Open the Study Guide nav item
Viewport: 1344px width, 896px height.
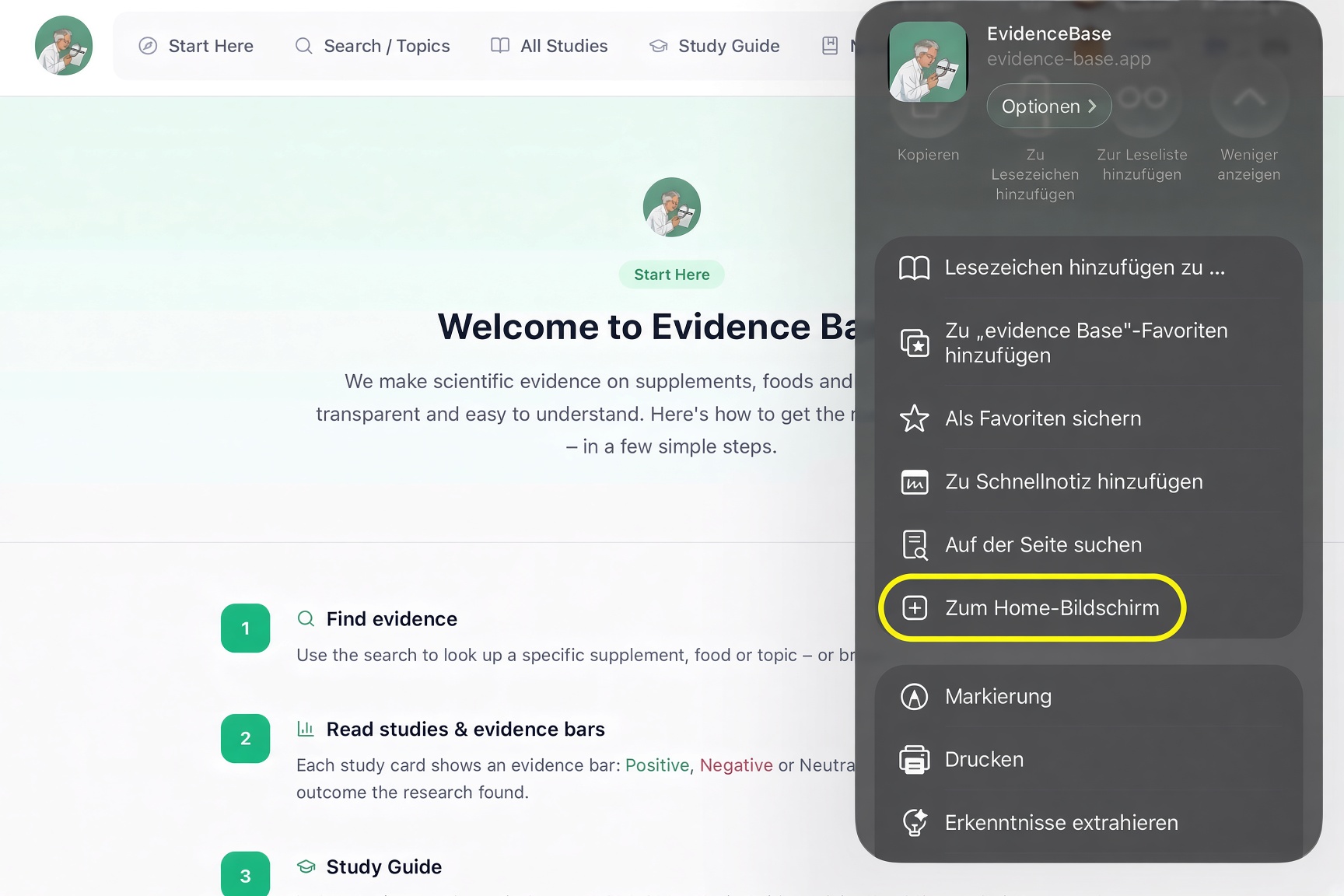click(714, 46)
